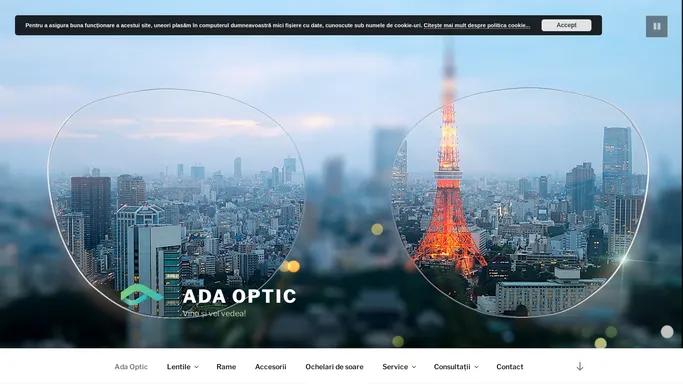
Task: Open the cookie policy link
Action: [x=477, y=25]
